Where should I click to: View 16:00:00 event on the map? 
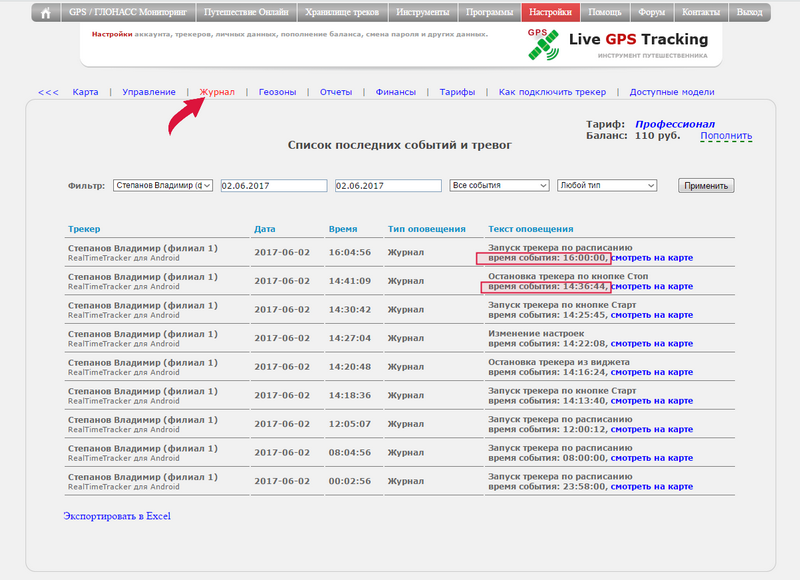click(x=652, y=258)
